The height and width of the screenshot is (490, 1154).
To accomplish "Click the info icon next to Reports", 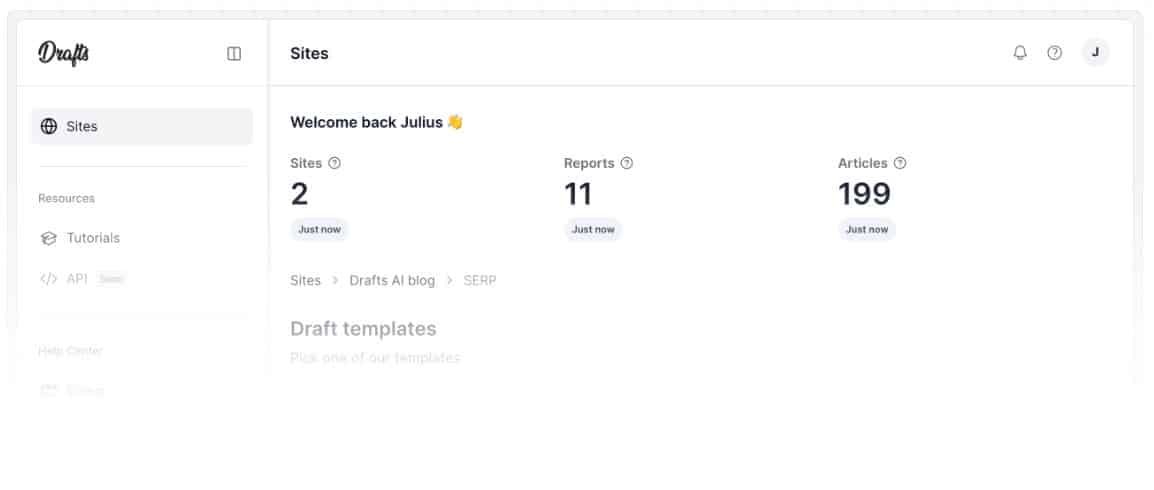I will click(627, 163).
